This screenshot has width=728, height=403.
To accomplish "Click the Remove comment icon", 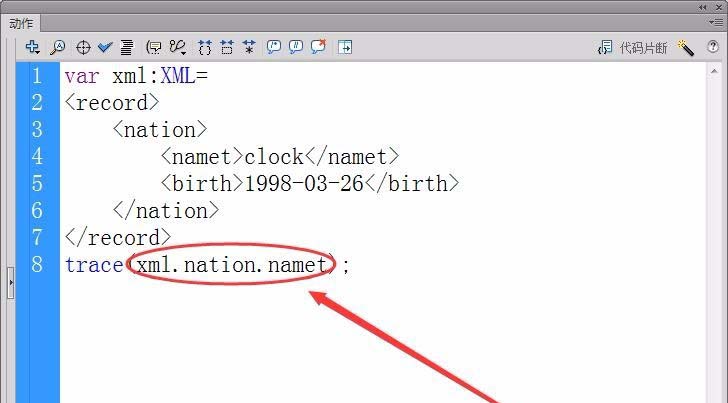I will [318, 46].
